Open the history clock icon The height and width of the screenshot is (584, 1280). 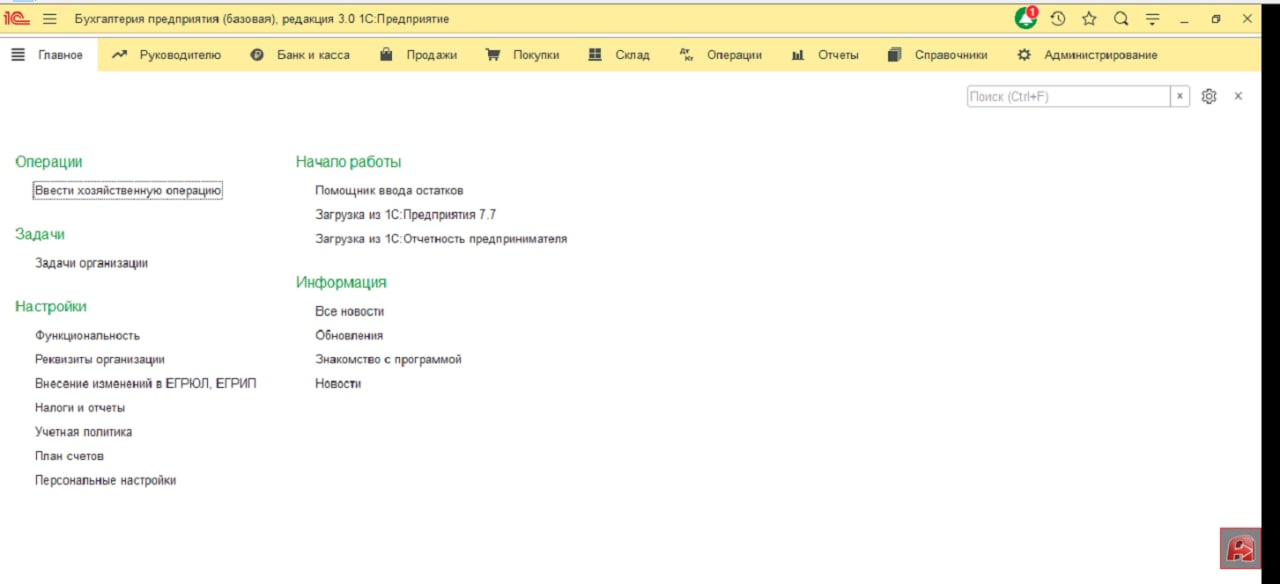[1058, 19]
